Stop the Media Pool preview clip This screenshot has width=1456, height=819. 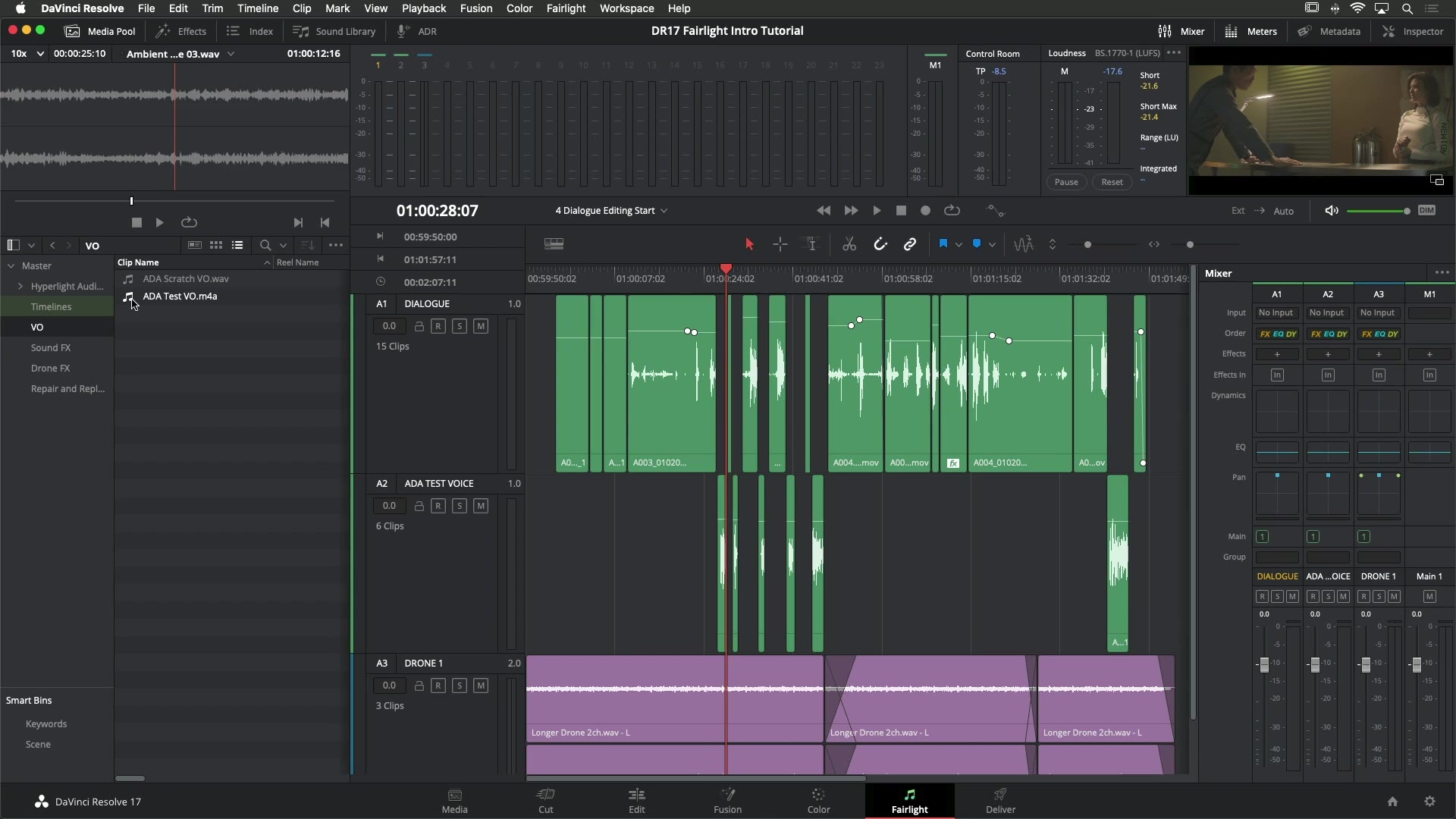pyautogui.click(x=136, y=223)
